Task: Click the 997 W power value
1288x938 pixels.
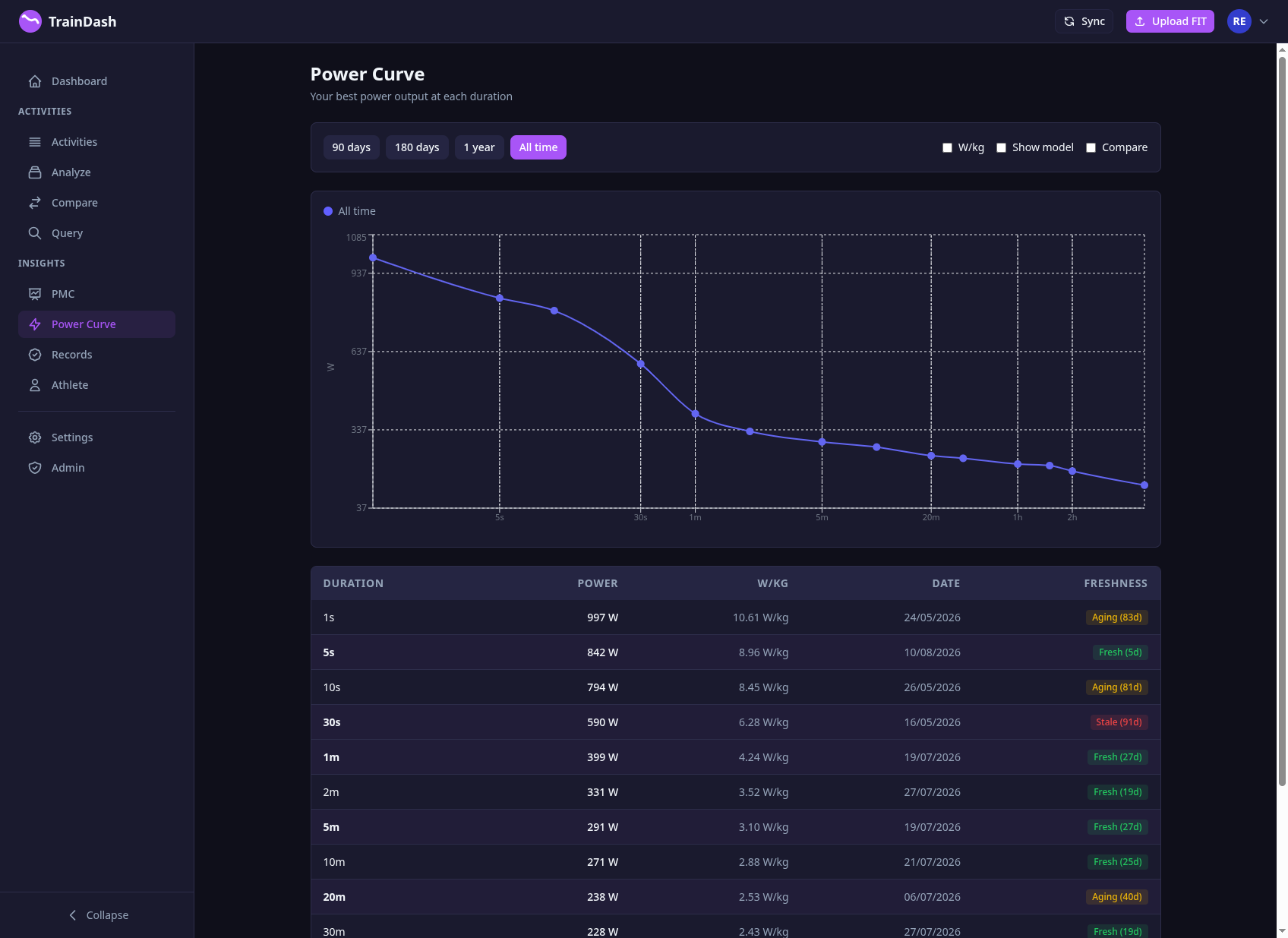Action: [x=602, y=617]
